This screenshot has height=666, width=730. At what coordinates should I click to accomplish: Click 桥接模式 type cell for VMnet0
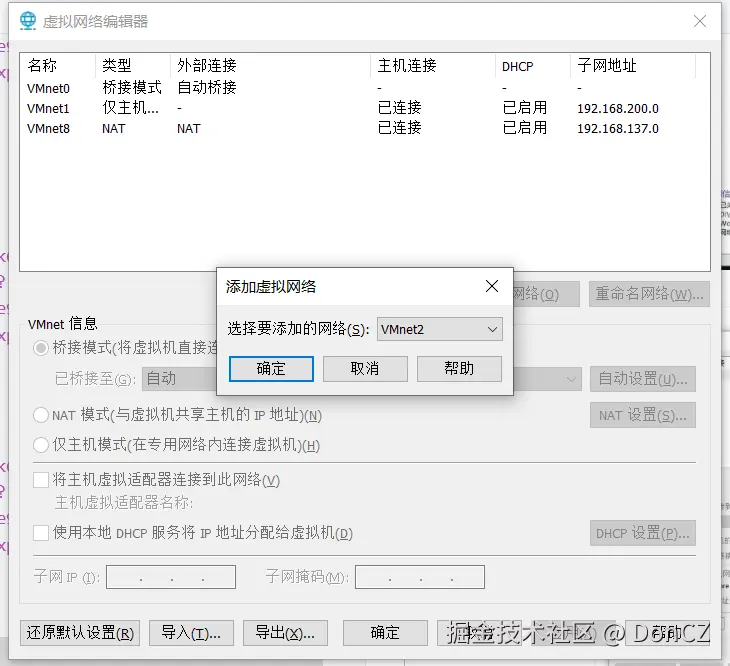point(132,87)
